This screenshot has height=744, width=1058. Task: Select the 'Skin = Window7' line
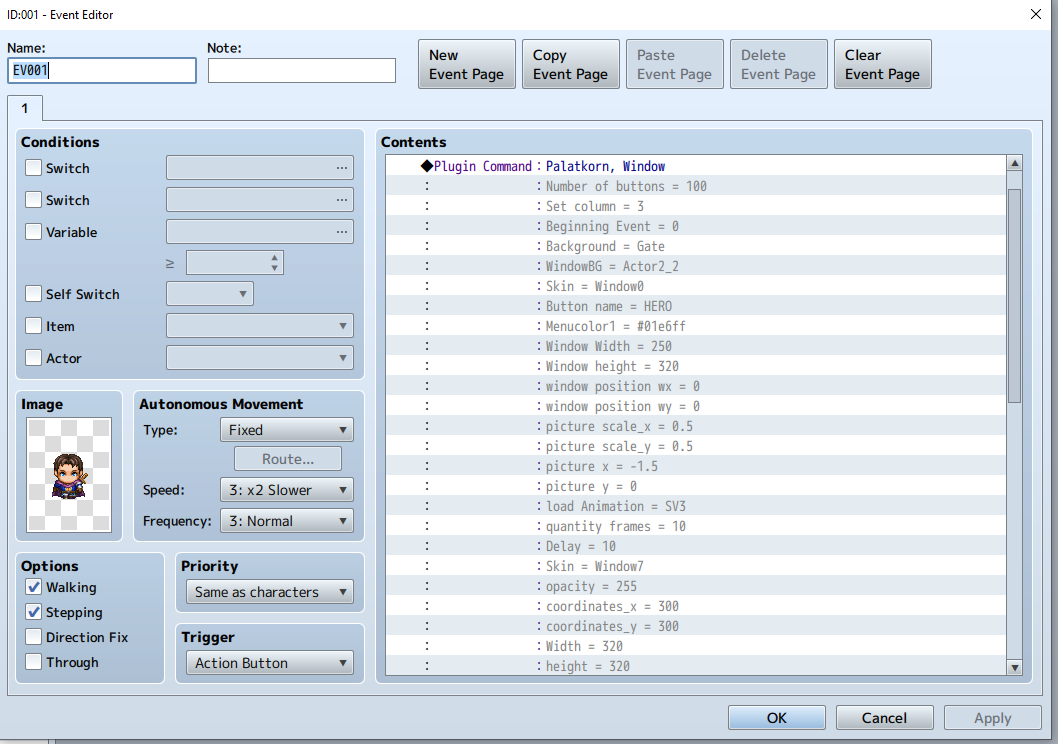point(696,567)
